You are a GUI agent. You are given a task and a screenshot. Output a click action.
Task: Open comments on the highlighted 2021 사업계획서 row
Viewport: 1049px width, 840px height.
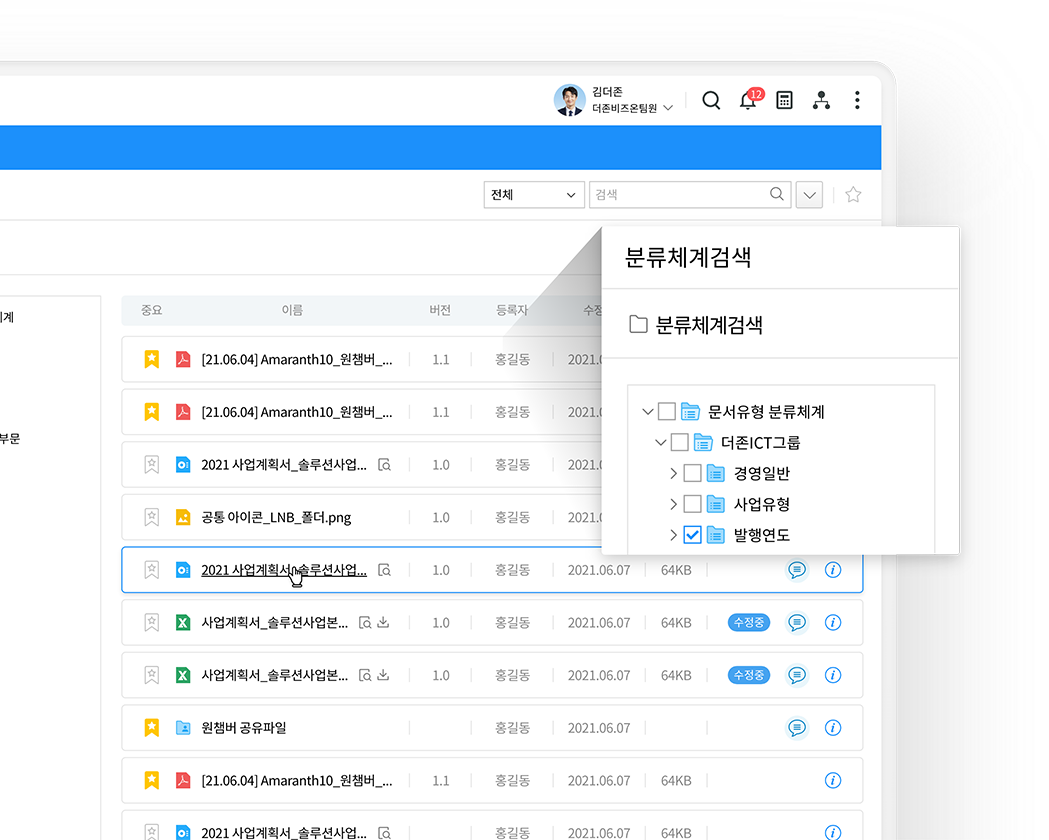coord(797,570)
